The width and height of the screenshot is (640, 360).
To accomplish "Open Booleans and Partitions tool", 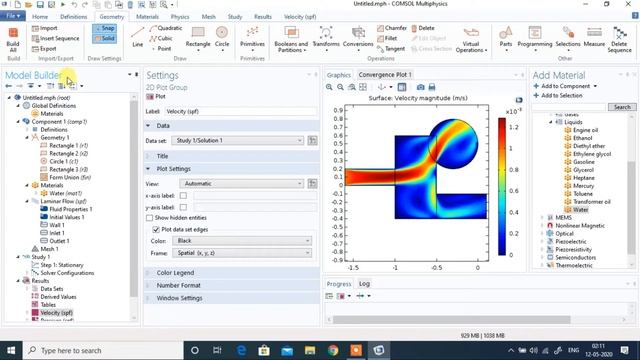I will 291,39.
